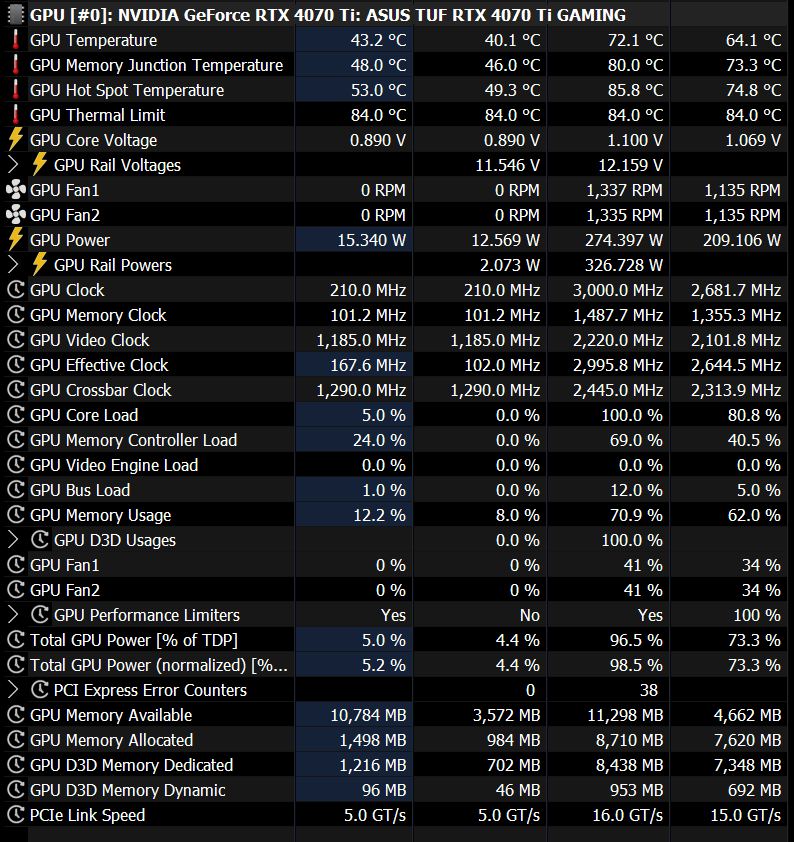The width and height of the screenshot is (794, 842).
Task: Click the GPU chip icon in header
Action: point(15,15)
